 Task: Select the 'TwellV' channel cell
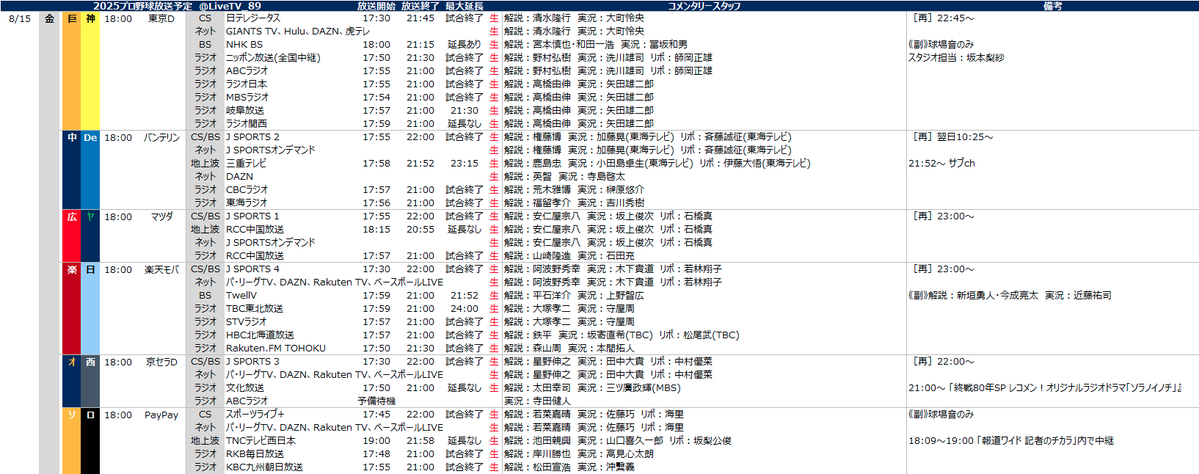(x=240, y=295)
